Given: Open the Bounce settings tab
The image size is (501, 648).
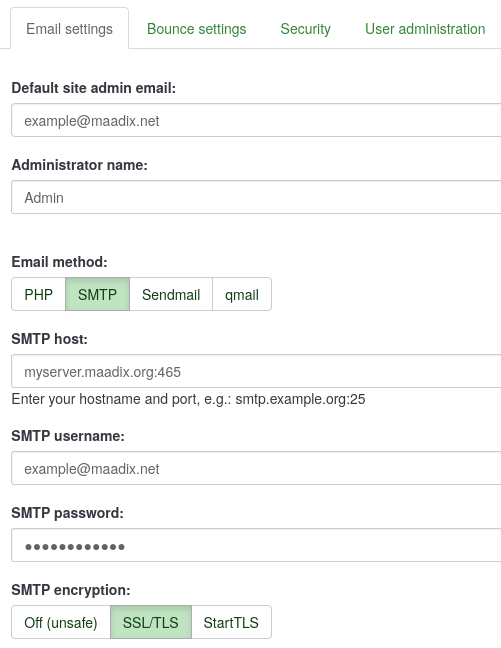Looking at the screenshot, I should [196, 29].
